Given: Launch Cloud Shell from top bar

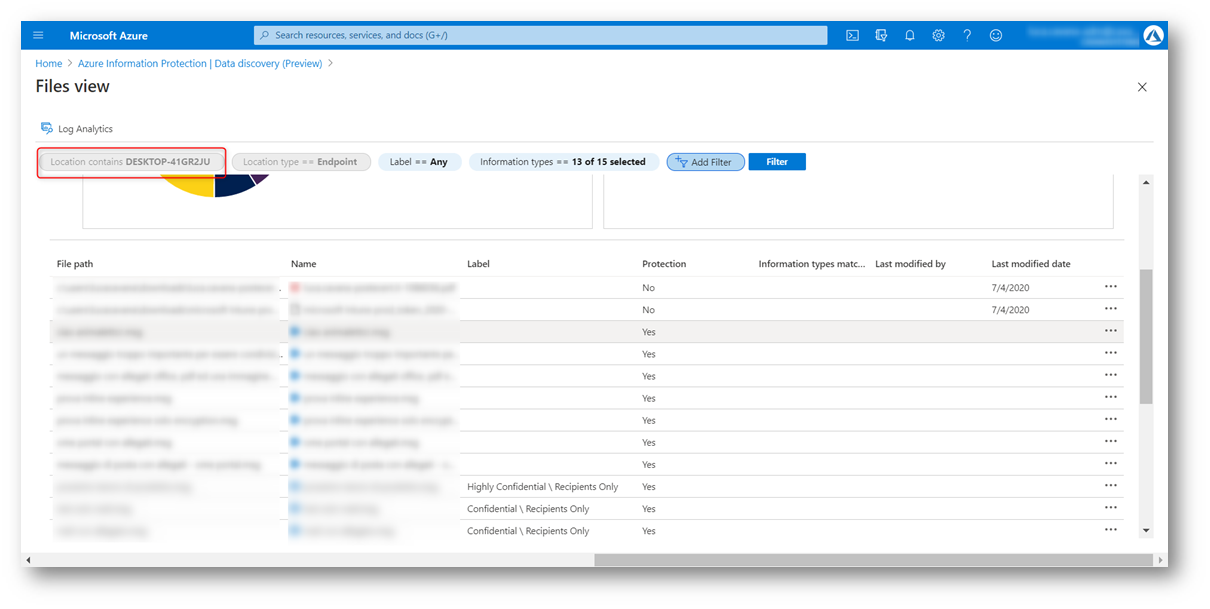Looking at the screenshot, I should tap(852, 35).
